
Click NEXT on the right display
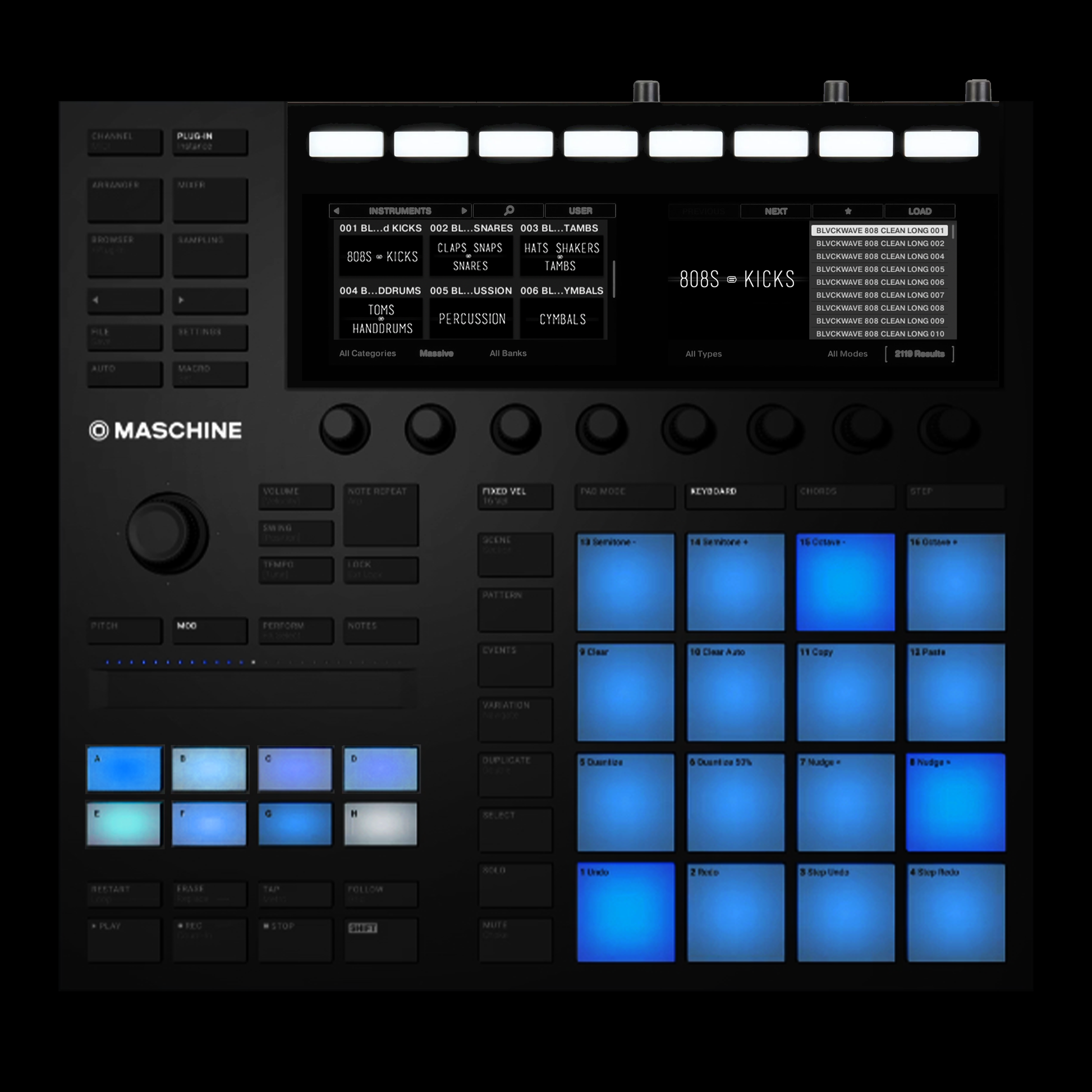coord(776,212)
